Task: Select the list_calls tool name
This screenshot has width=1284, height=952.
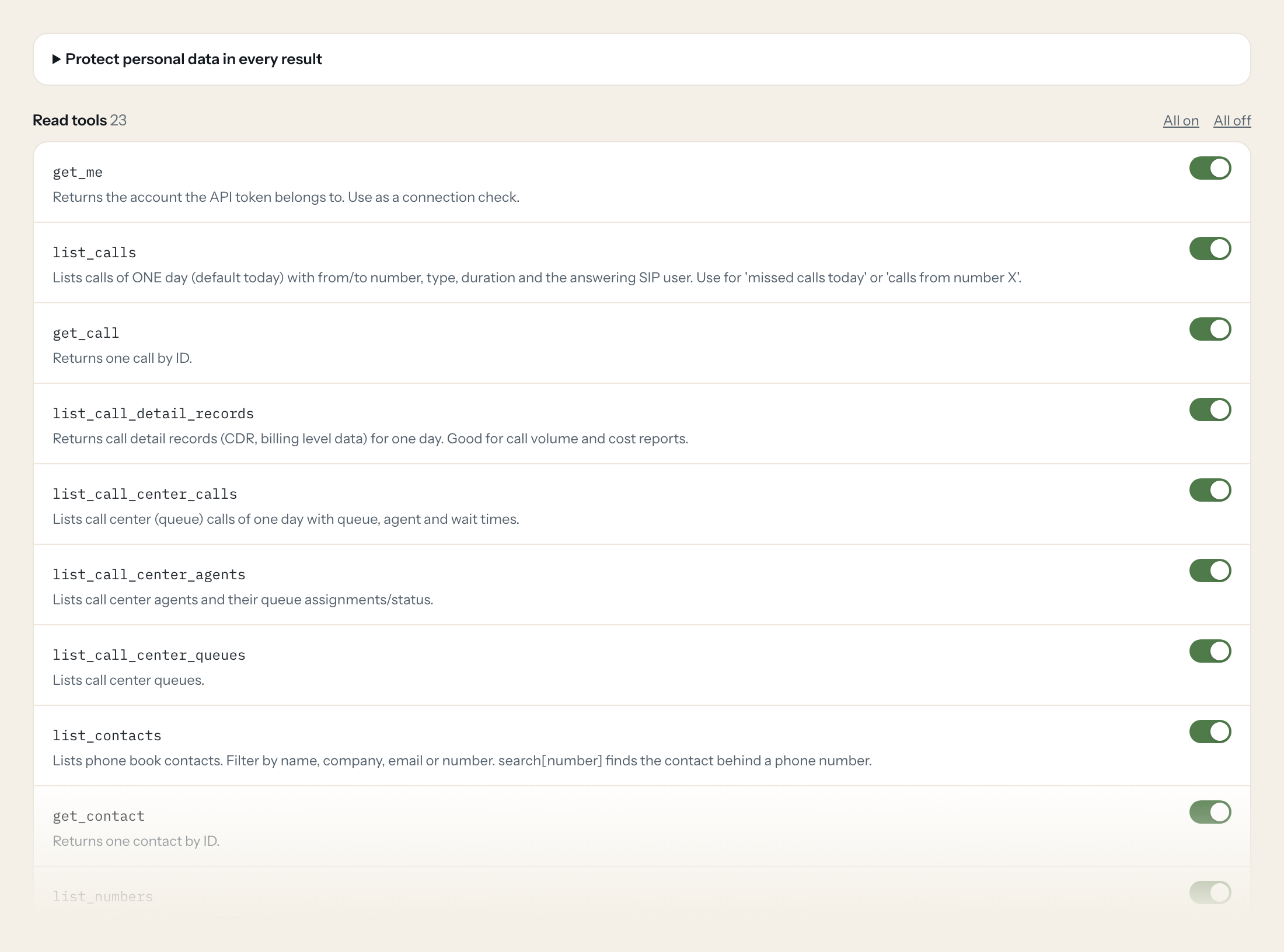Action: 95,253
